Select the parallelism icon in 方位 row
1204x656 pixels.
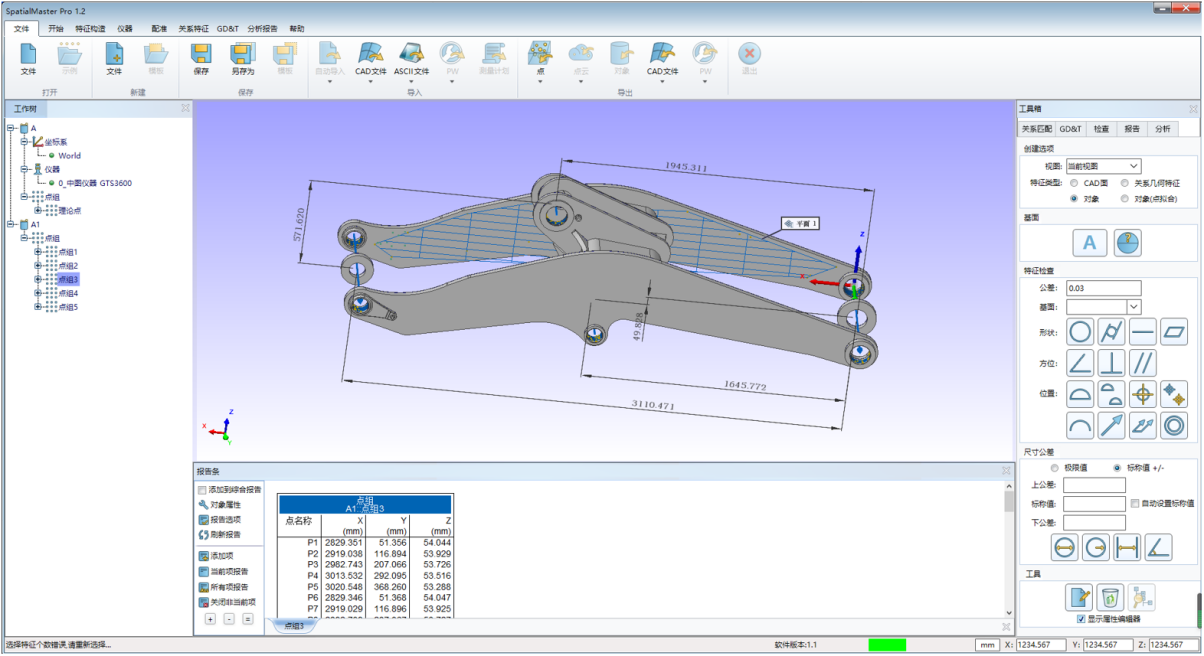pyautogui.click(x=1142, y=362)
